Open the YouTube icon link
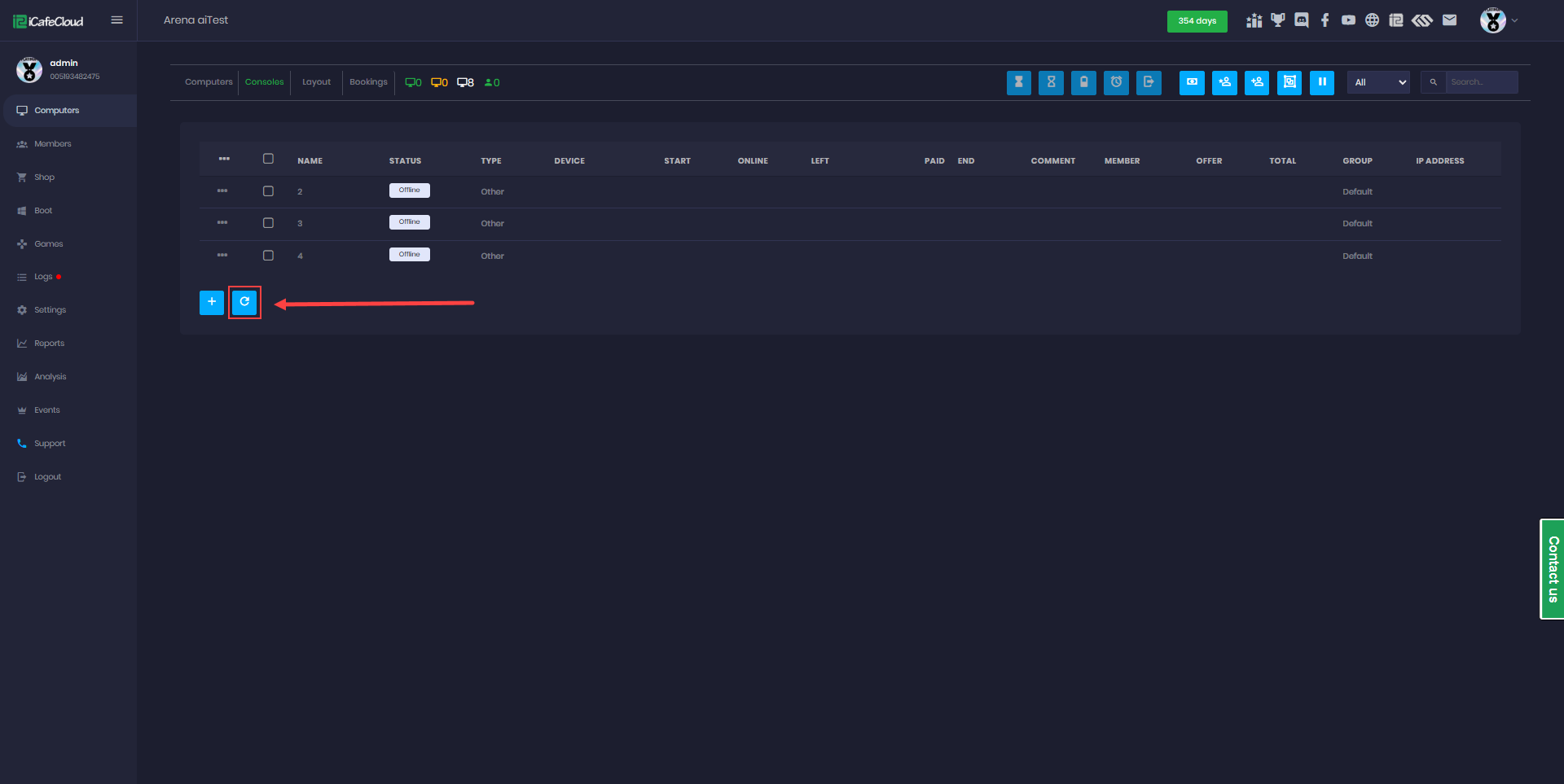1564x784 pixels. click(x=1349, y=20)
